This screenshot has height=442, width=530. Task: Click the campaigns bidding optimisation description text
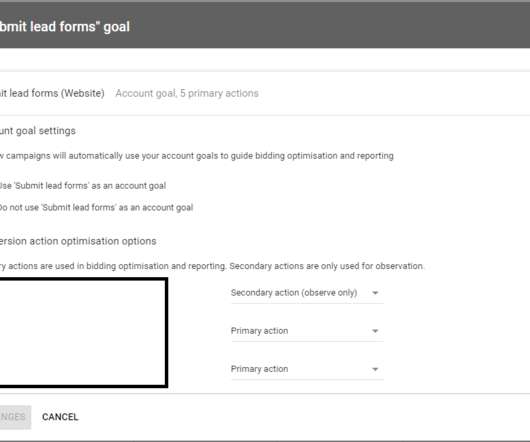click(197, 156)
